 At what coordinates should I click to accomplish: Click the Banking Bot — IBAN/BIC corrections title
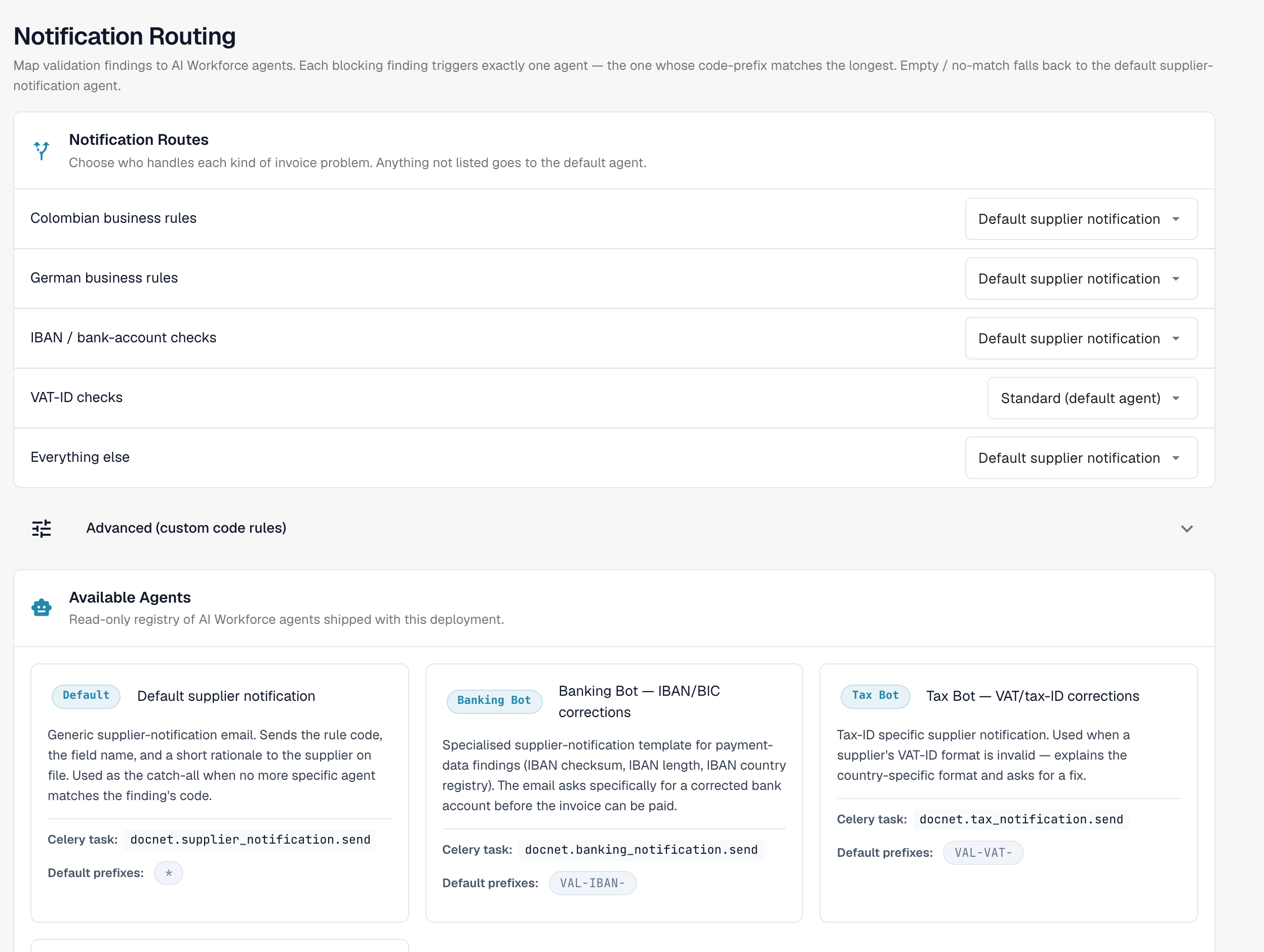coord(639,701)
